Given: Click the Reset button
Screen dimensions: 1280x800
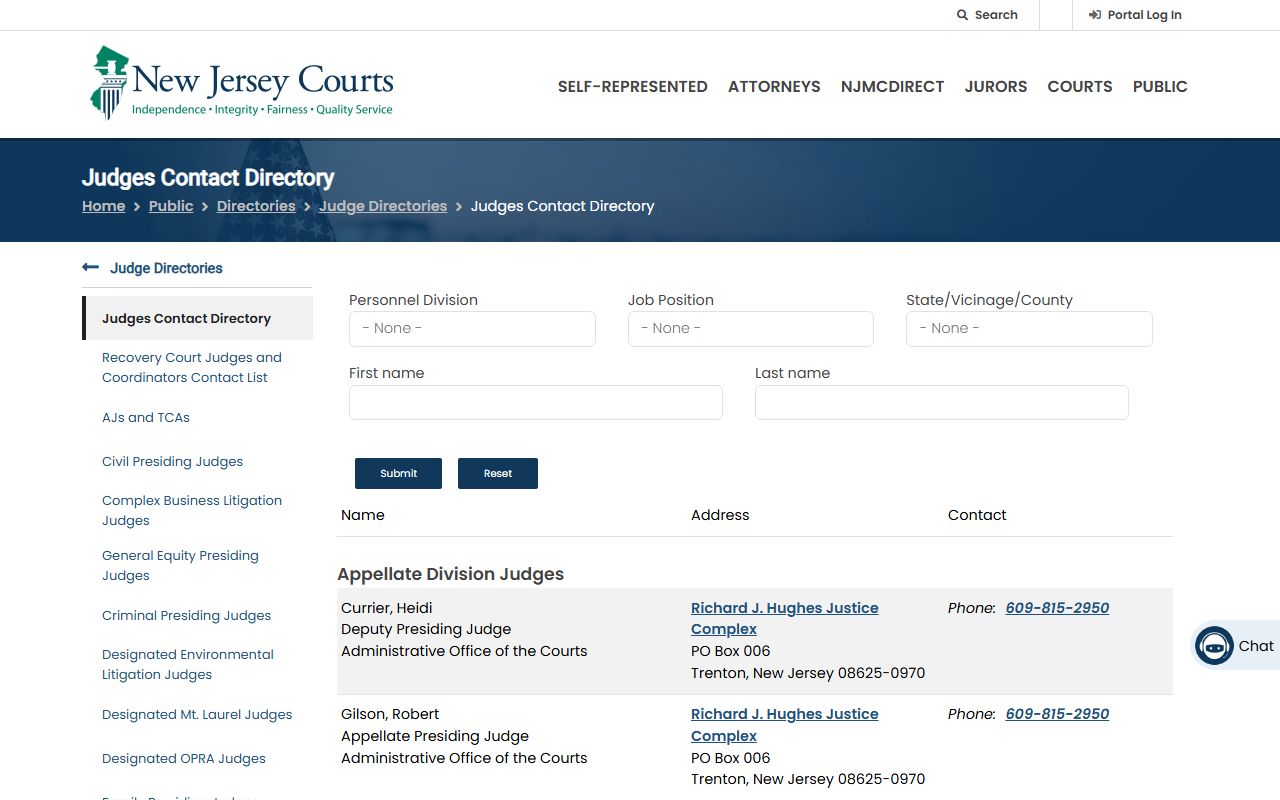Looking at the screenshot, I should coord(498,473).
